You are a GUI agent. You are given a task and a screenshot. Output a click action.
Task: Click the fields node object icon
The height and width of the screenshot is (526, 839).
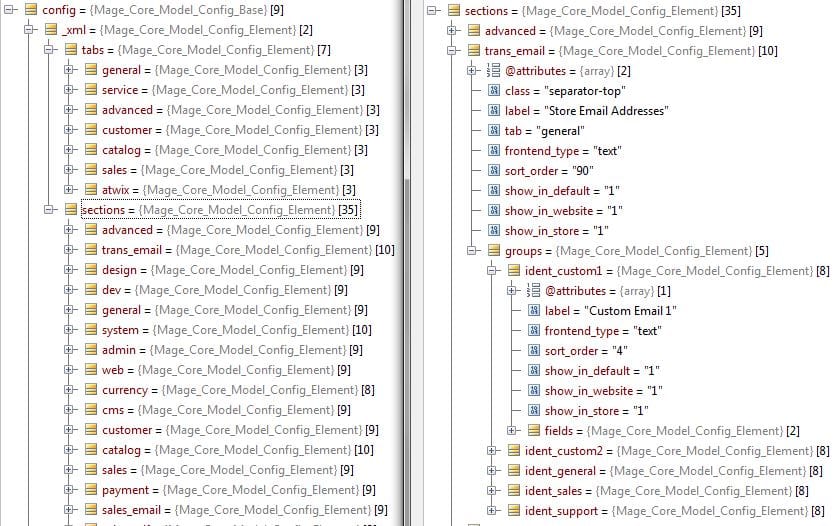pyautogui.click(x=533, y=430)
